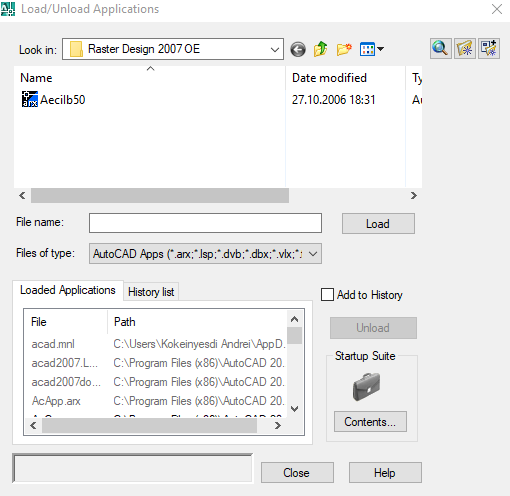510x496 pixels.
Task: Toggle the Add to History checkbox
Action: coord(327,295)
